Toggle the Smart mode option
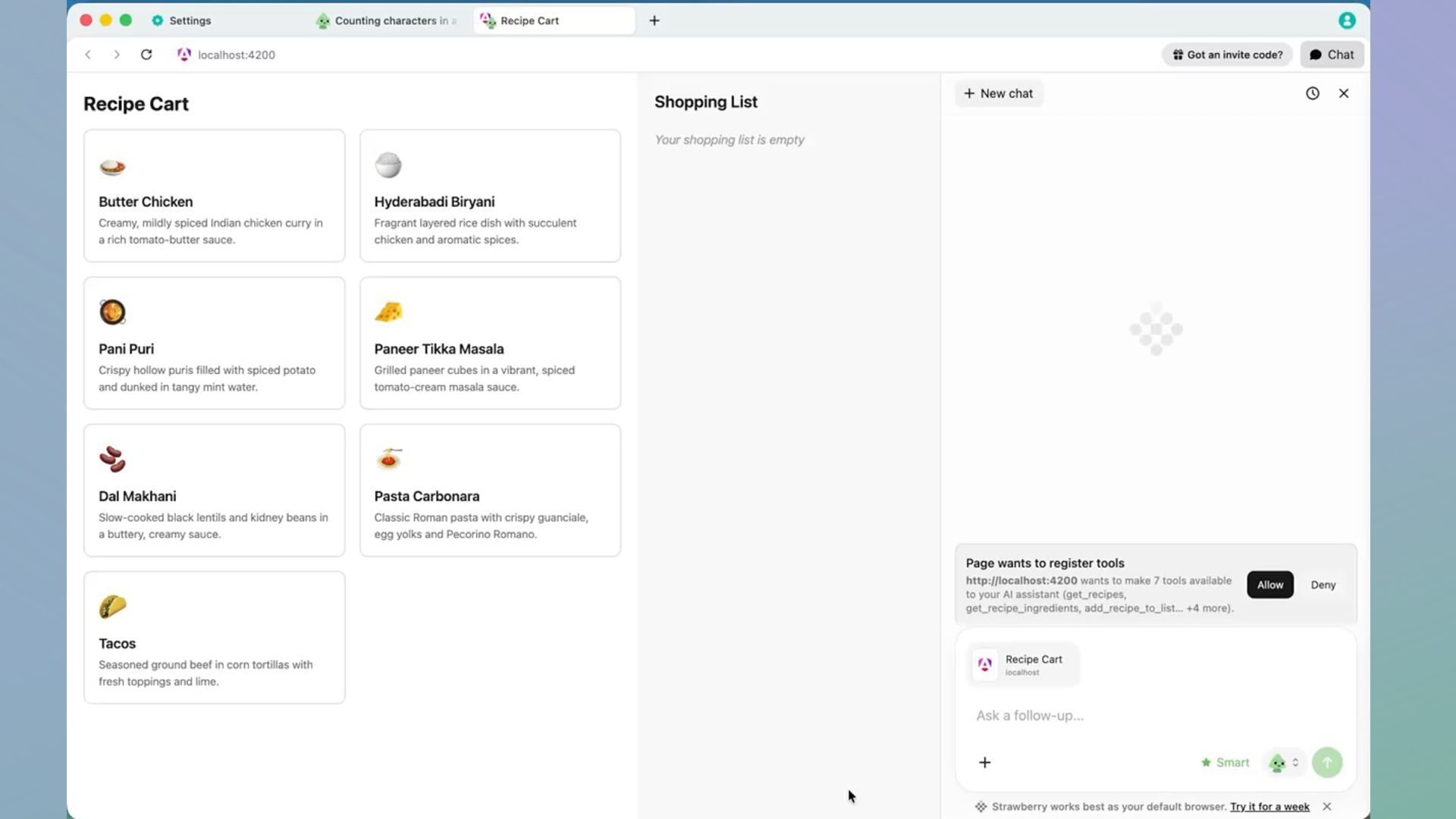 tap(1225, 762)
